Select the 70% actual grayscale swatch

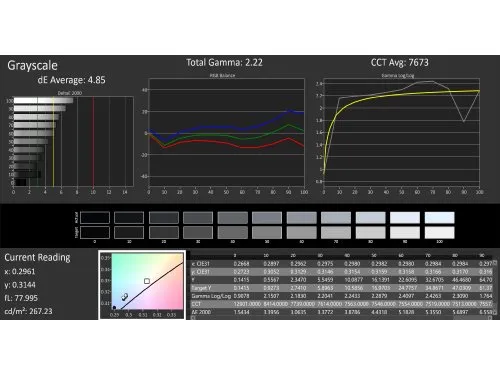pos(336,218)
